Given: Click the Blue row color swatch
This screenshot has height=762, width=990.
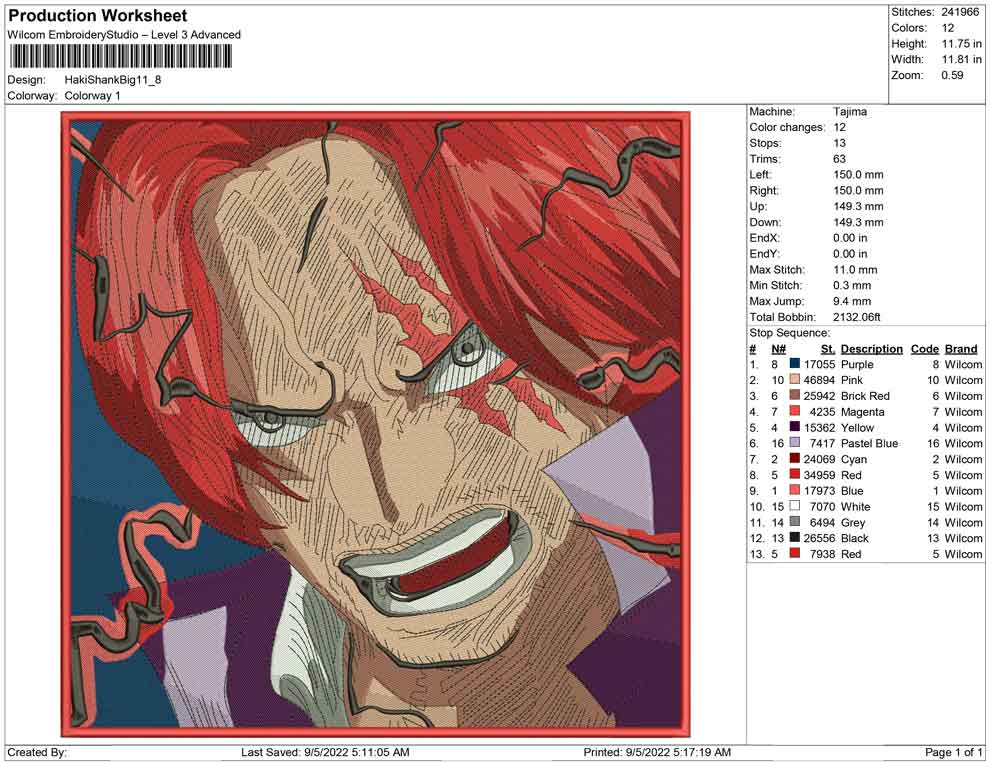Looking at the screenshot, I should pos(794,490).
